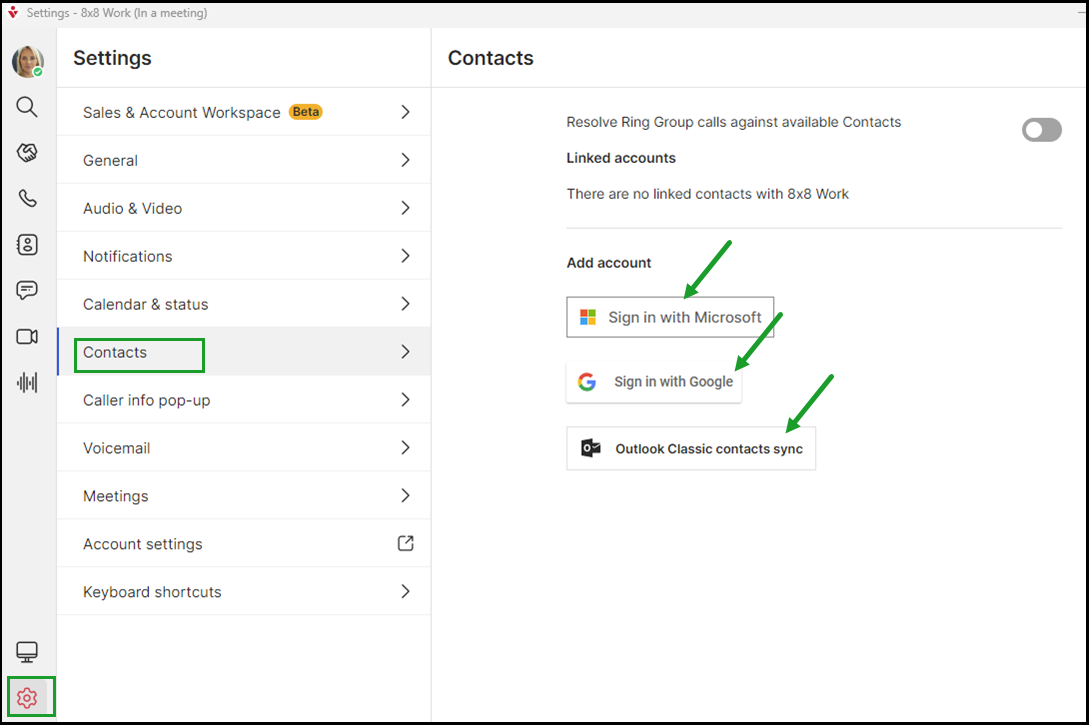This screenshot has width=1089, height=725.
Task: Click the Settings panel heading
Action: point(113,58)
